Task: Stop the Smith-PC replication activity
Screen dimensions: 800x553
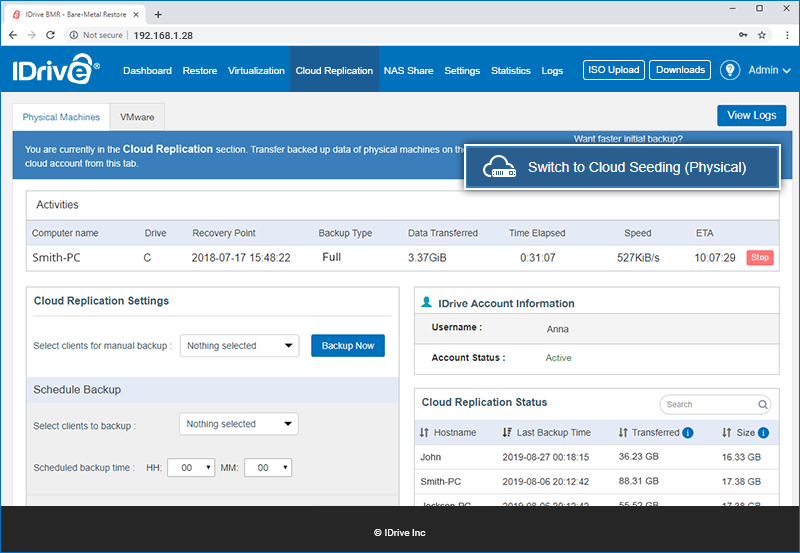Action: (760, 257)
